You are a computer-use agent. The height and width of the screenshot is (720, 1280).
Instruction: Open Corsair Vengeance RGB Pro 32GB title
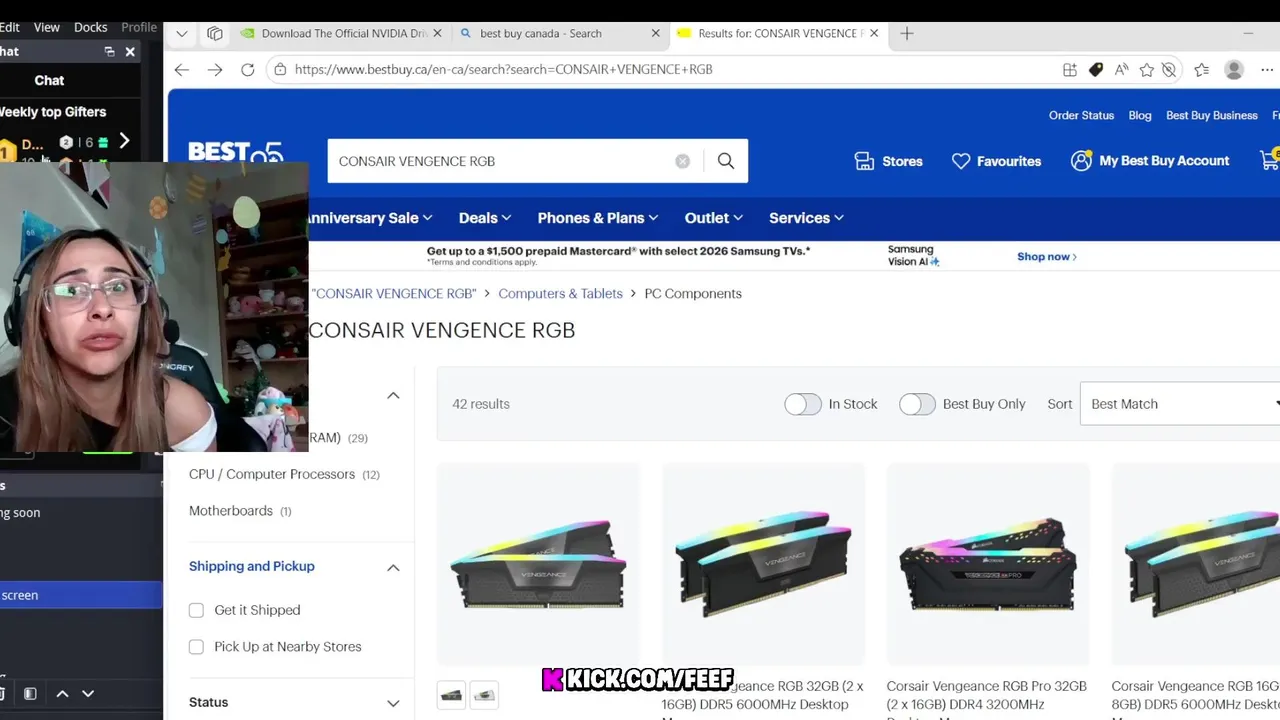pos(987,695)
